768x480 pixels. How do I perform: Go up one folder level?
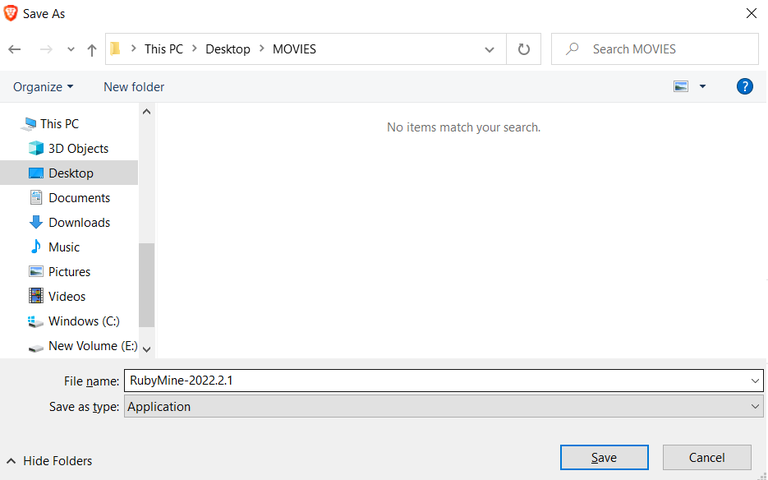point(92,49)
